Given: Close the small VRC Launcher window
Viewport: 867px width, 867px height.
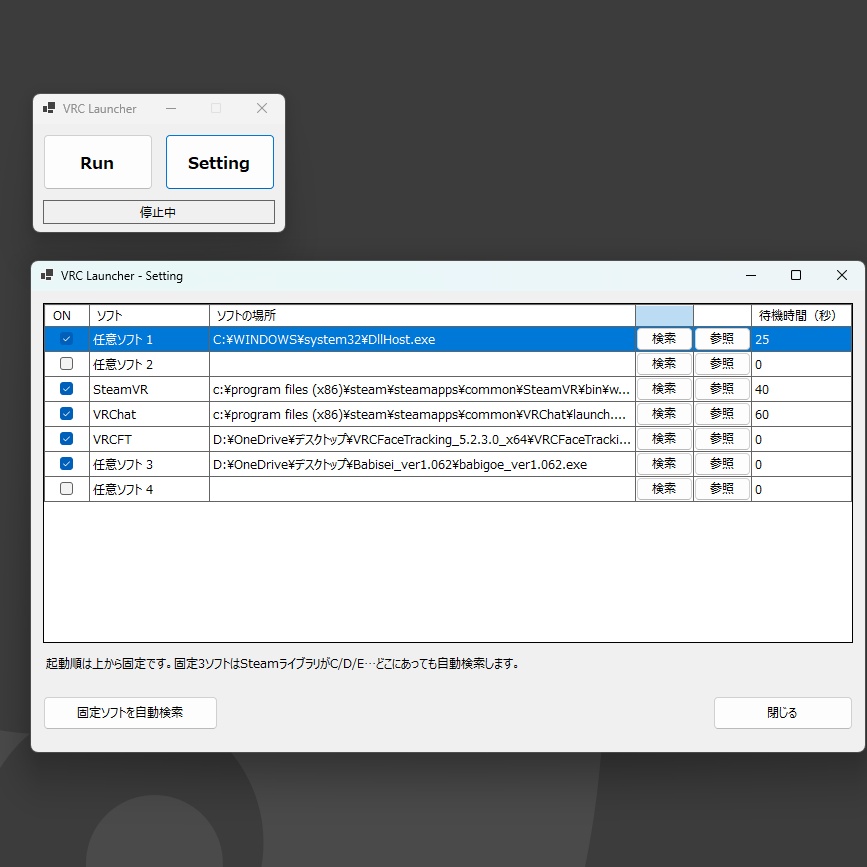Looking at the screenshot, I should point(262,108).
